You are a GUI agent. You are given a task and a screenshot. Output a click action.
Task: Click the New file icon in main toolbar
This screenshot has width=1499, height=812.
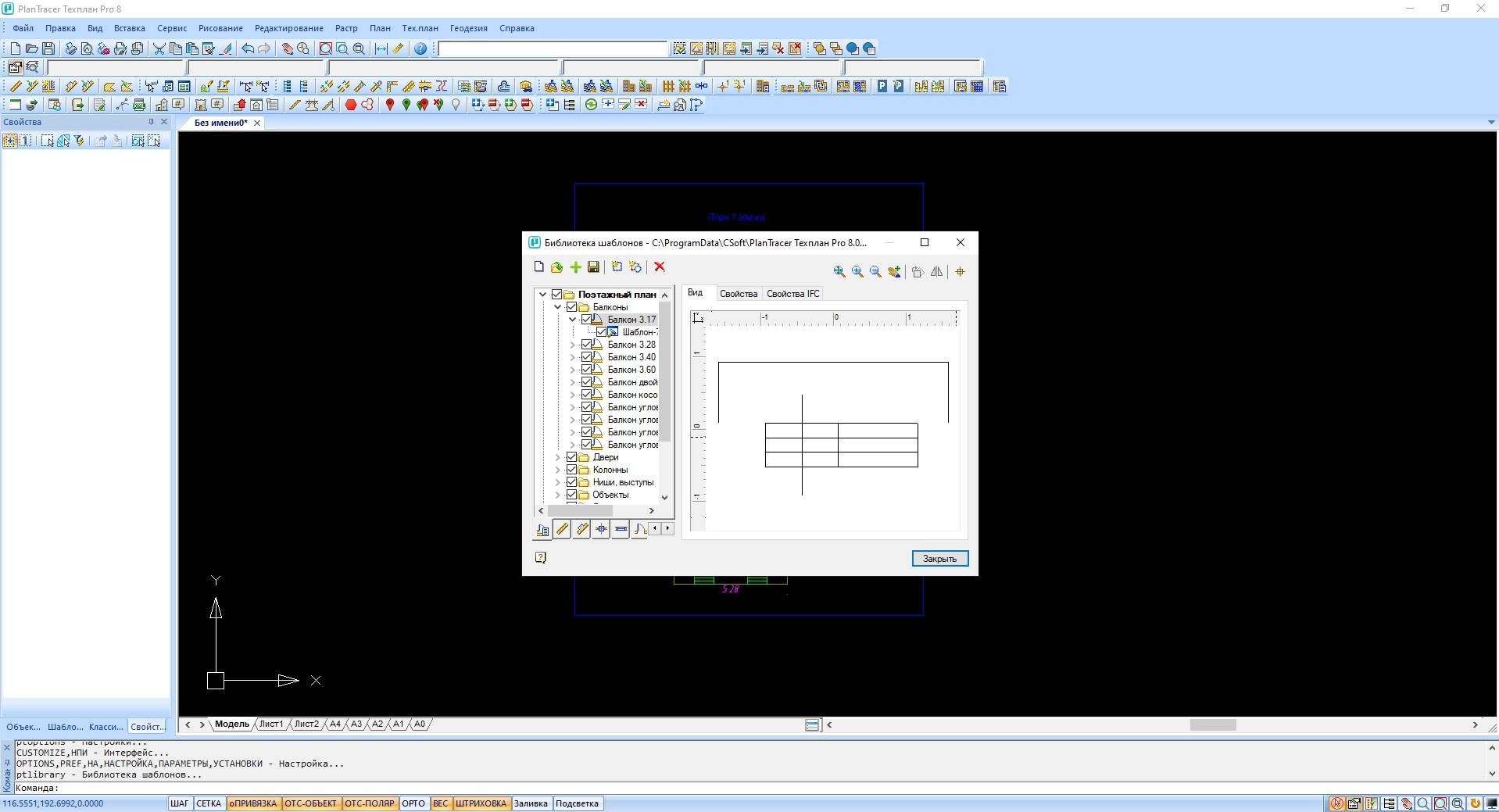pyautogui.click(x=15, y=48)
